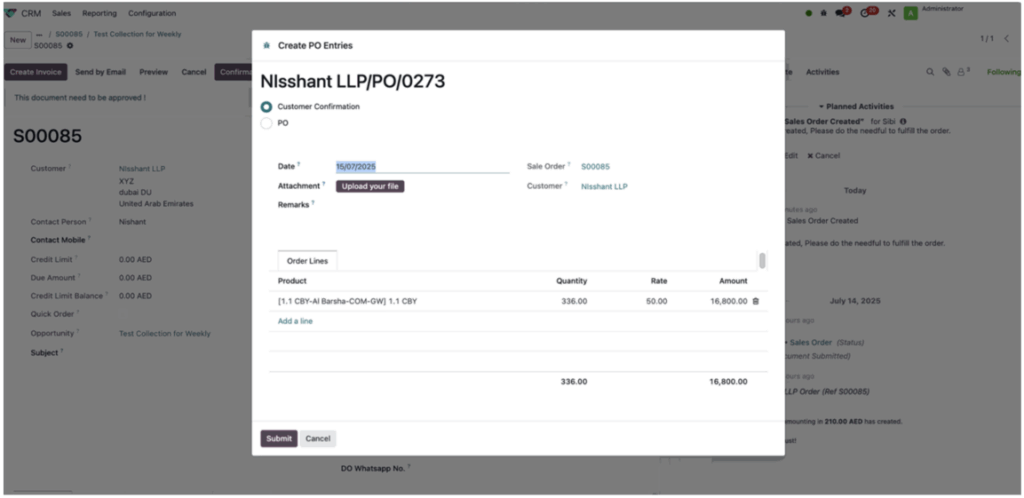Click the search icon in chatter
This screenshot has height=498, width=1024.
929,72
